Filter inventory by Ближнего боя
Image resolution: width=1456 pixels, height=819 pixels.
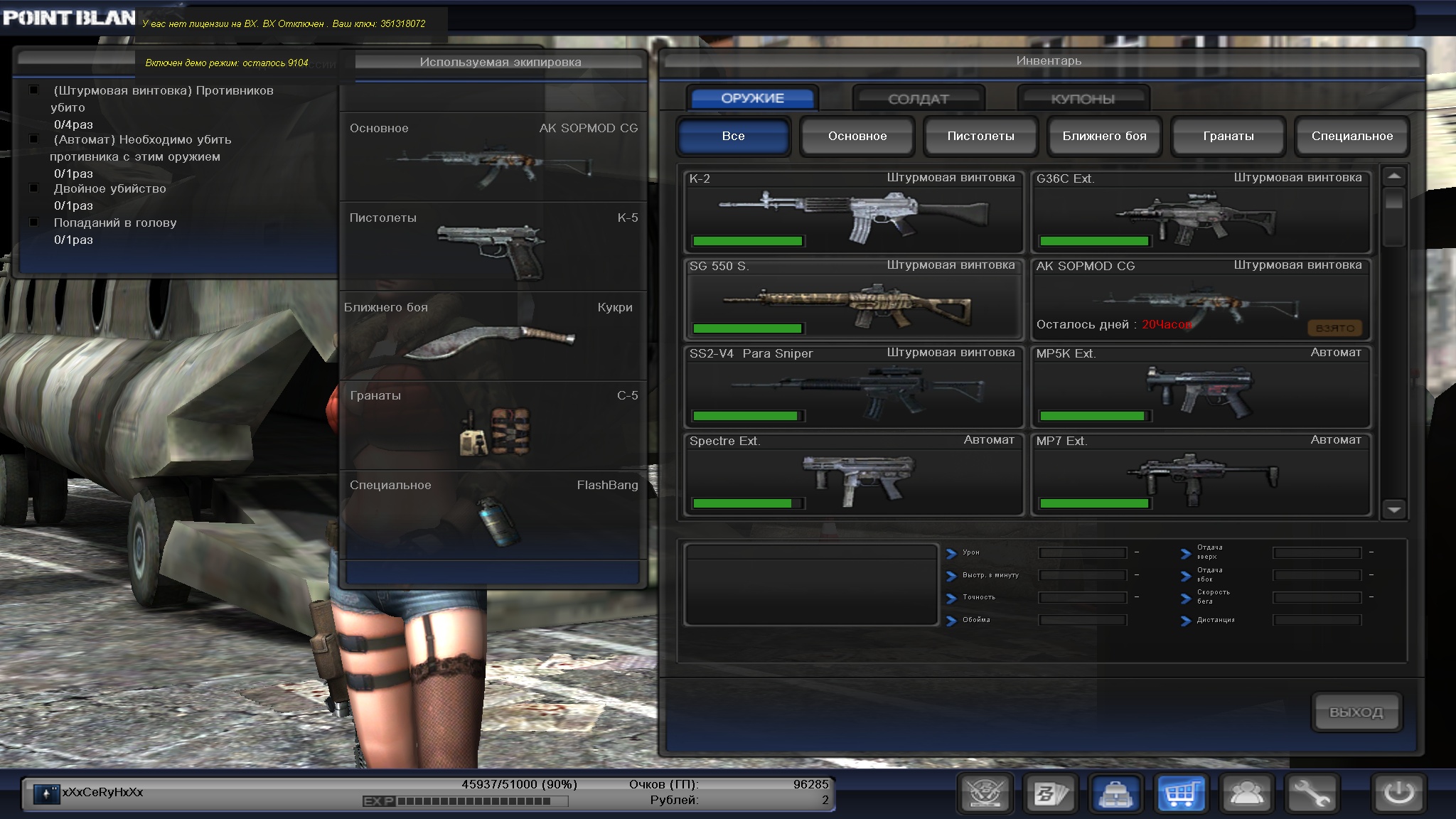[x=1105, y=136]
